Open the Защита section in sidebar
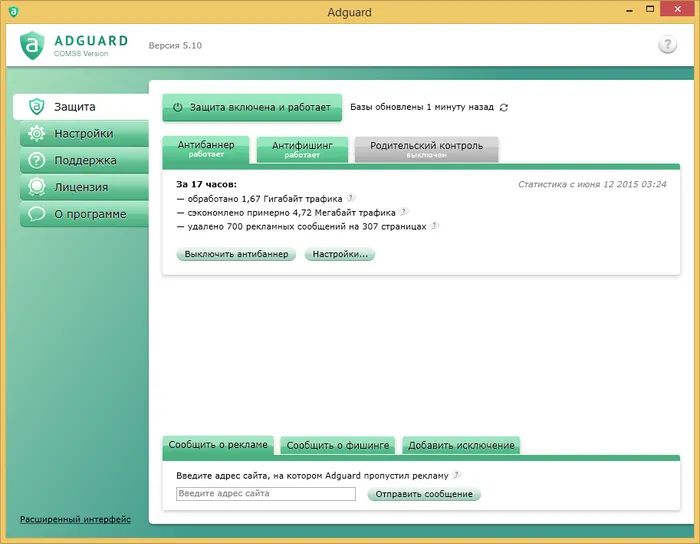 click(x=81, y=107)
